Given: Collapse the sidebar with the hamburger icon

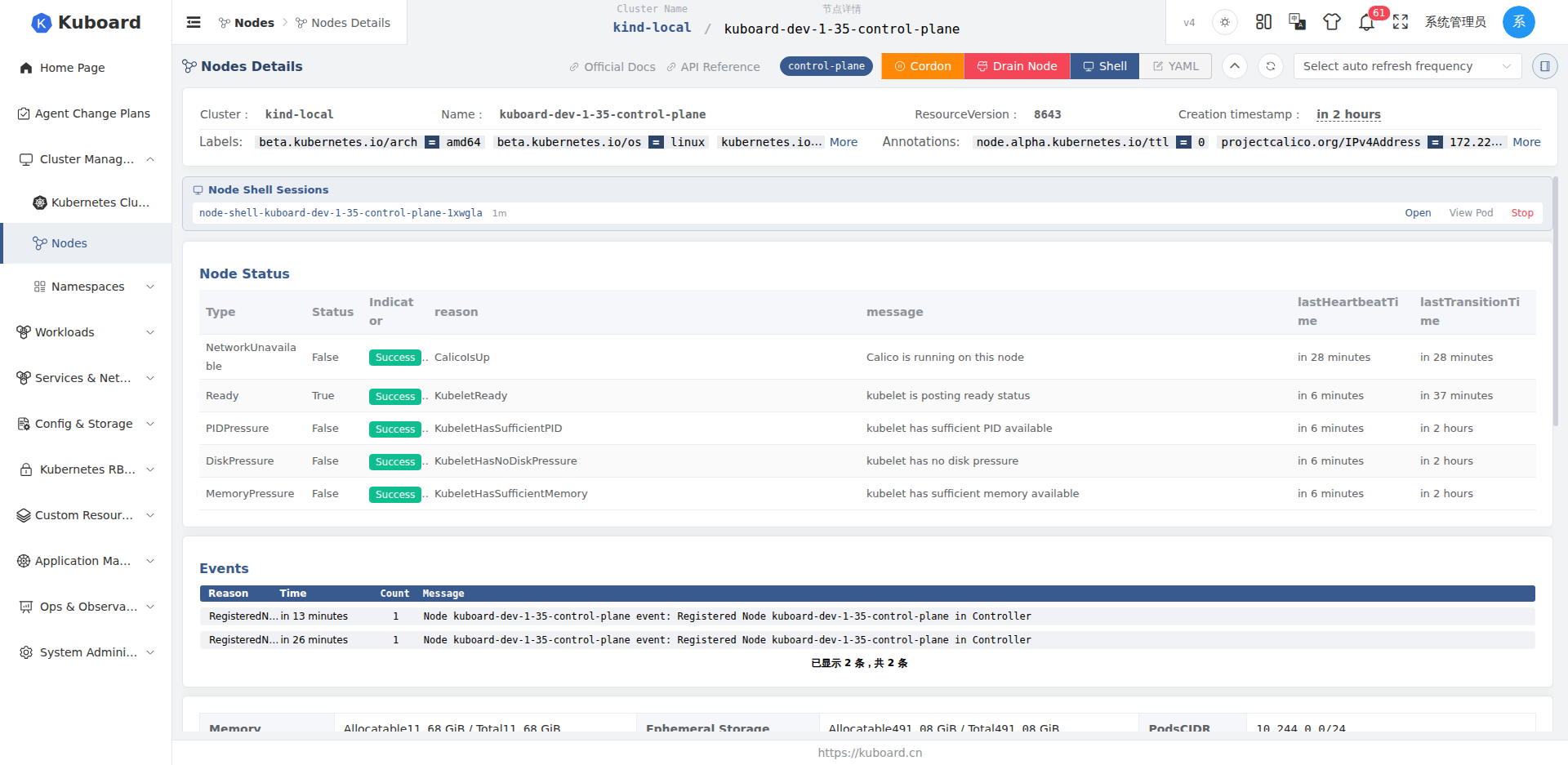Looking at the screenshot, I should (194, 22).
